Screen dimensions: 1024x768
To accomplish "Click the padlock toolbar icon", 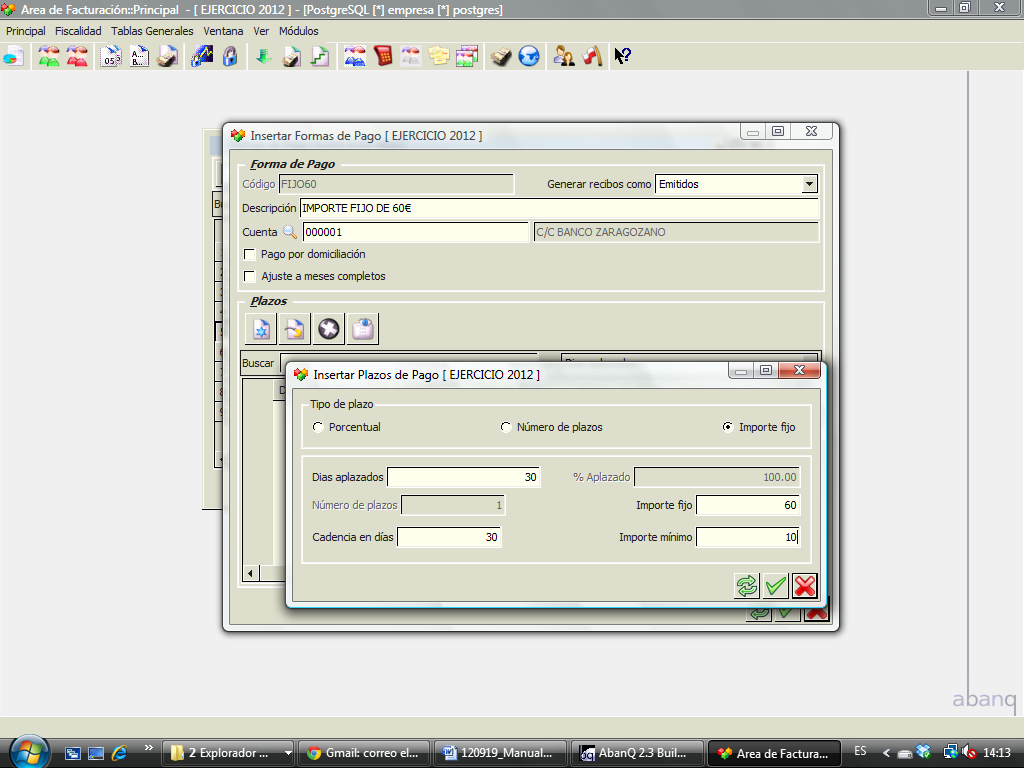I will coord(230,57).
